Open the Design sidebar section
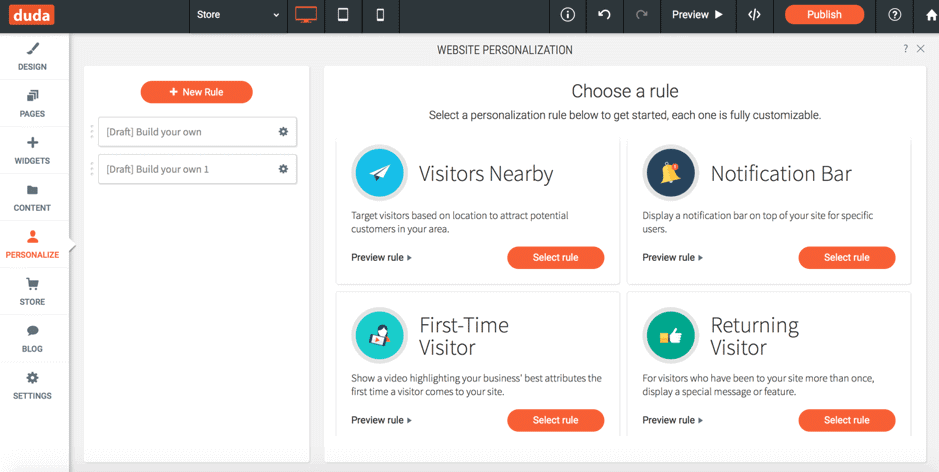Viewport: 939px width, 472px height. (32, 56)
